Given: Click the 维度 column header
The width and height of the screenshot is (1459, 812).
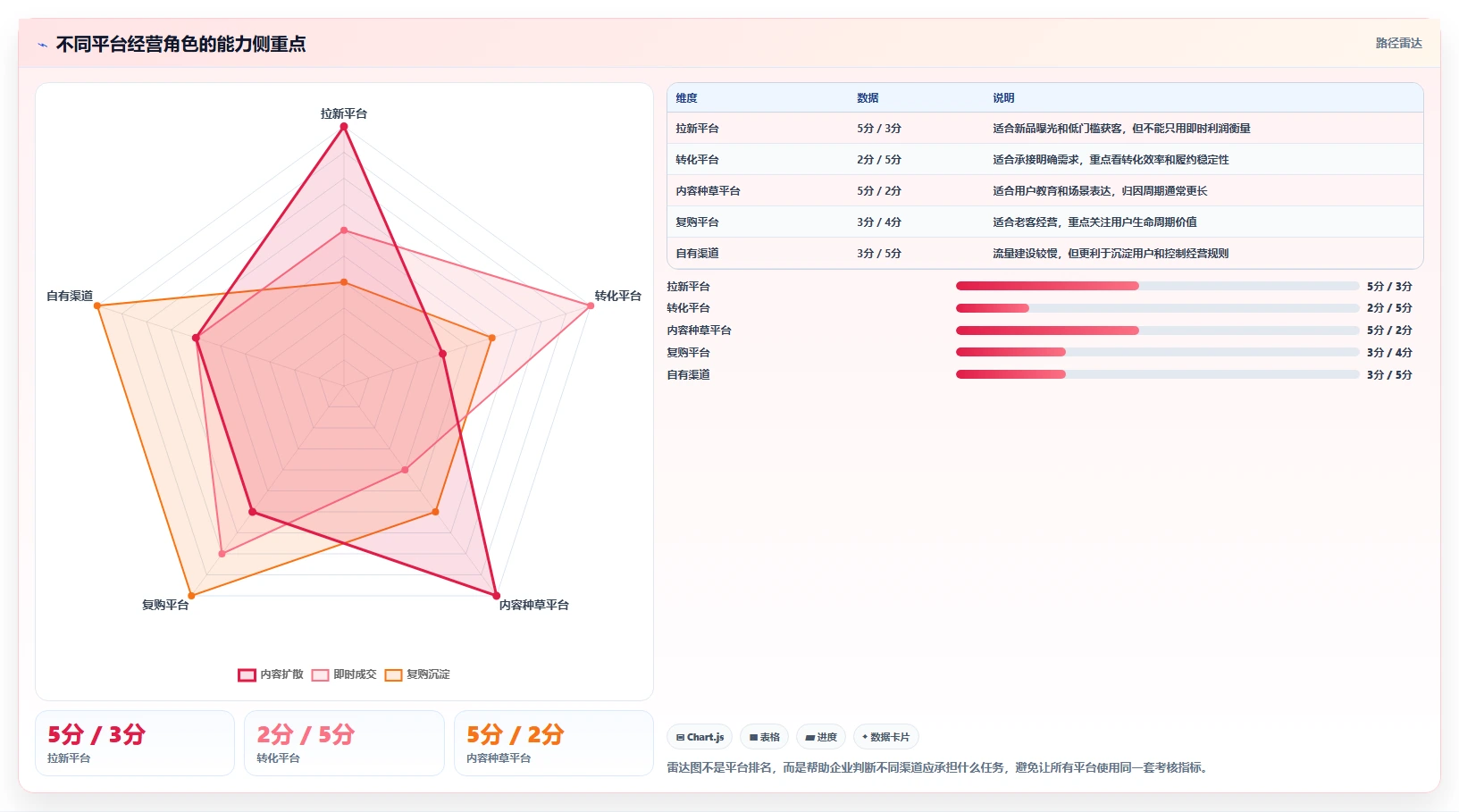Looking at the screenshot, I should click(x=686, y=98).
